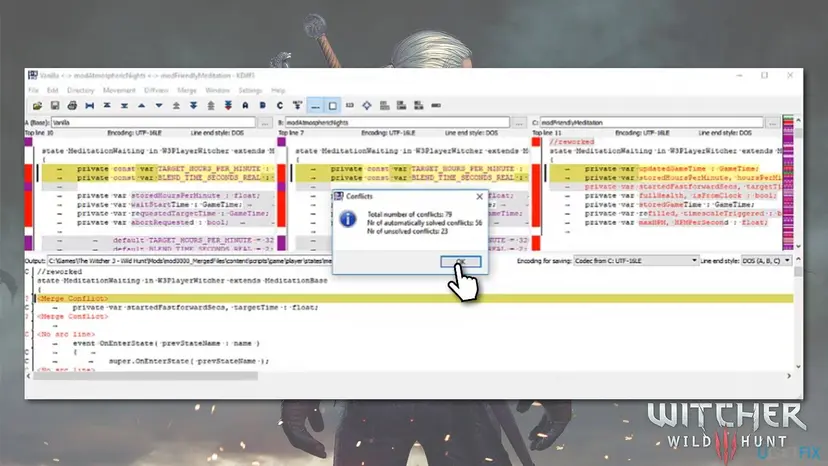Screen dimensions: 828x466
Task: Open the Edit menu
Action: click(x=52, y=90)
